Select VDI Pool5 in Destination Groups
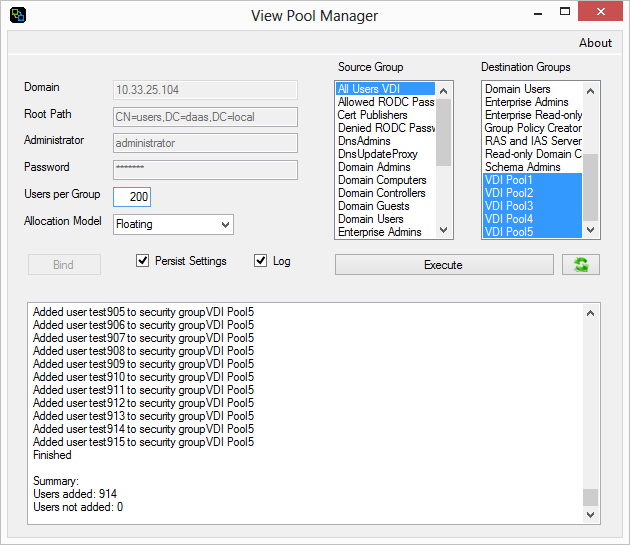Screen dimensions: 630x545 click(532, 232)
